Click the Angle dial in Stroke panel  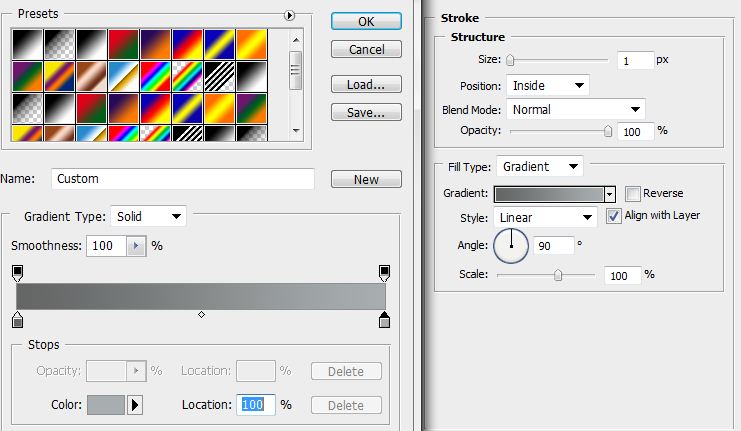coord(511,246)
